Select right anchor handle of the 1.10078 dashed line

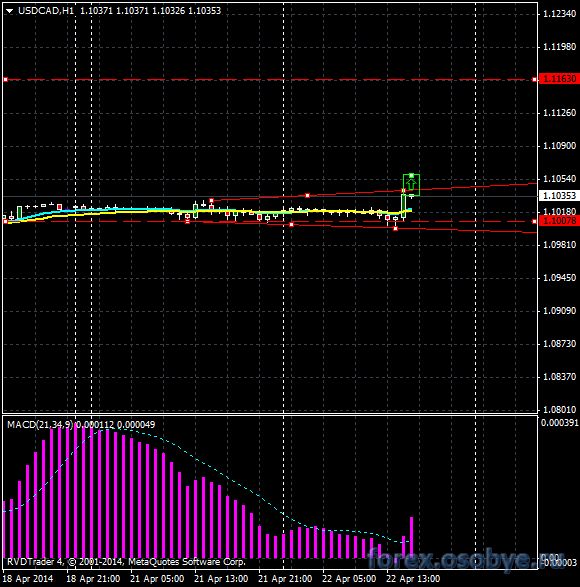pyautogui.click(x=534, y=222)
